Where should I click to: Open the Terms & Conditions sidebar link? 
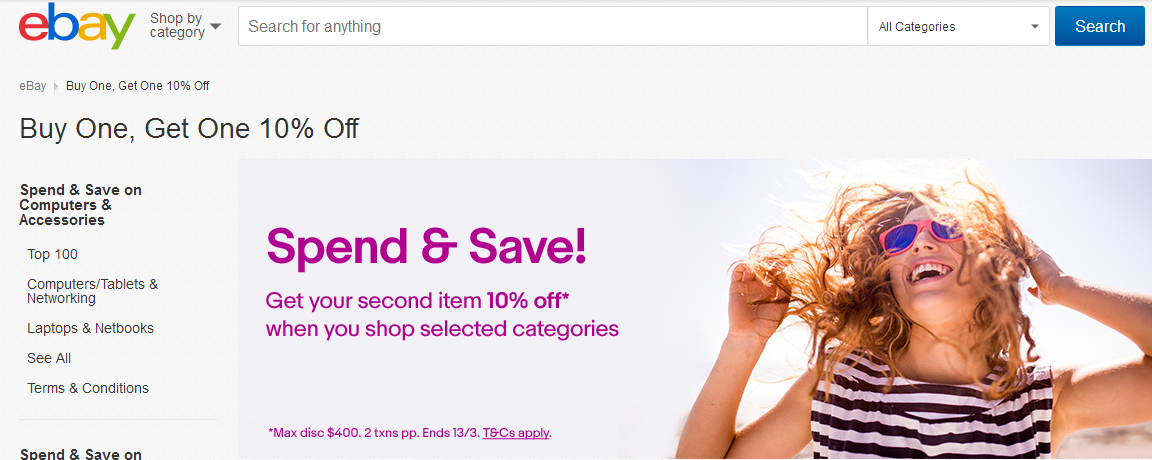click(88, 388)
